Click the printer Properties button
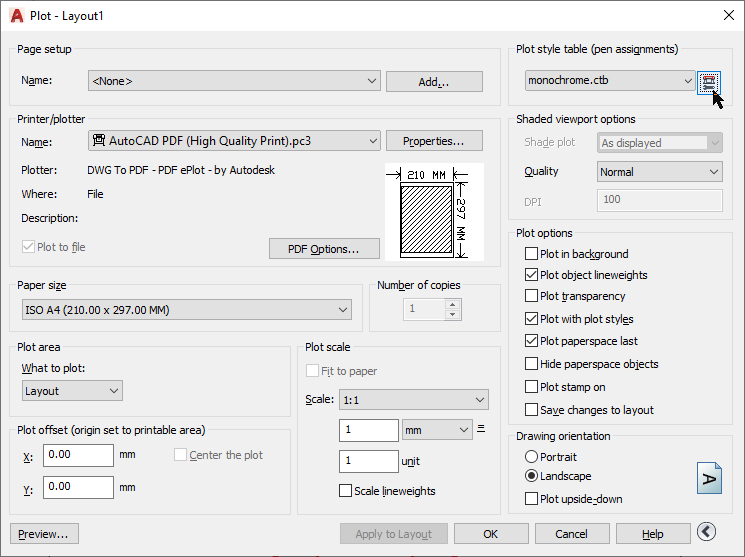Image resolution: width=745 pixels, height=557 pixels. pyautogui.click(x=434, y=141)
